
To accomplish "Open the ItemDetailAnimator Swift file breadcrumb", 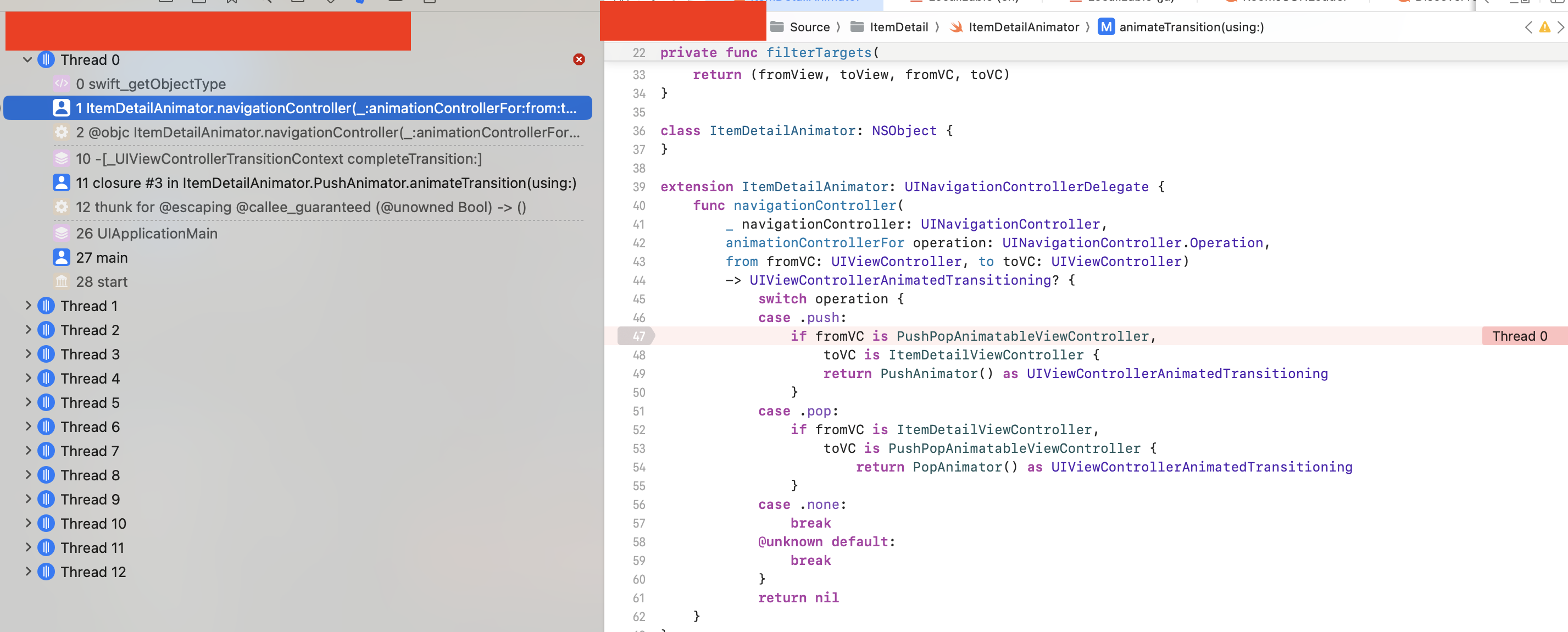I will click(x=1015, y=27).
